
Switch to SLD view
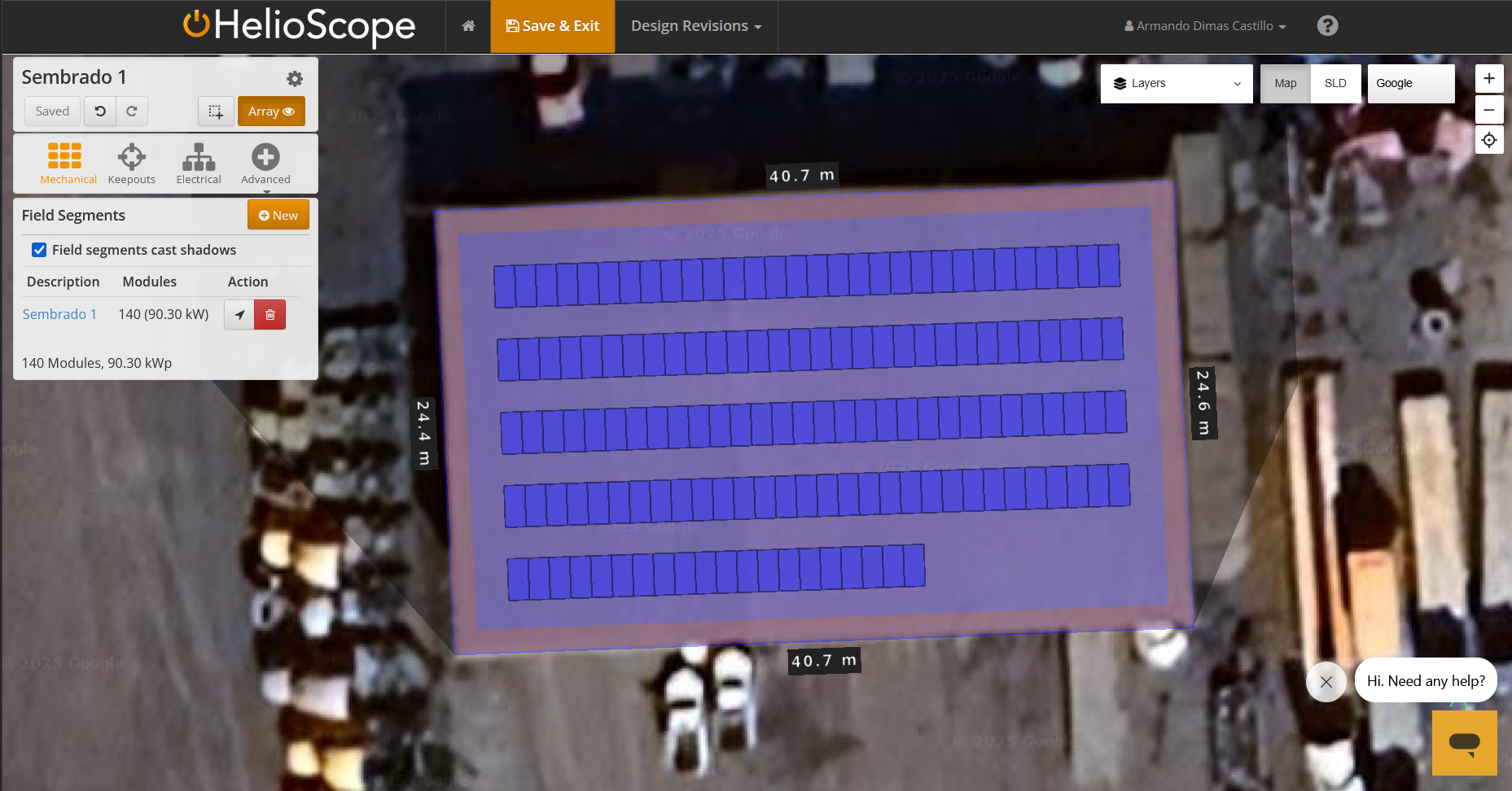[1335, 84]
